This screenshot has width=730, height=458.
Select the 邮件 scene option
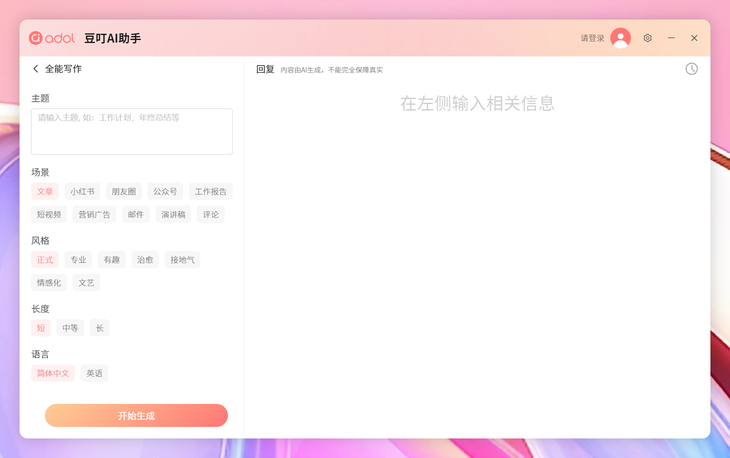click(136, 214)
